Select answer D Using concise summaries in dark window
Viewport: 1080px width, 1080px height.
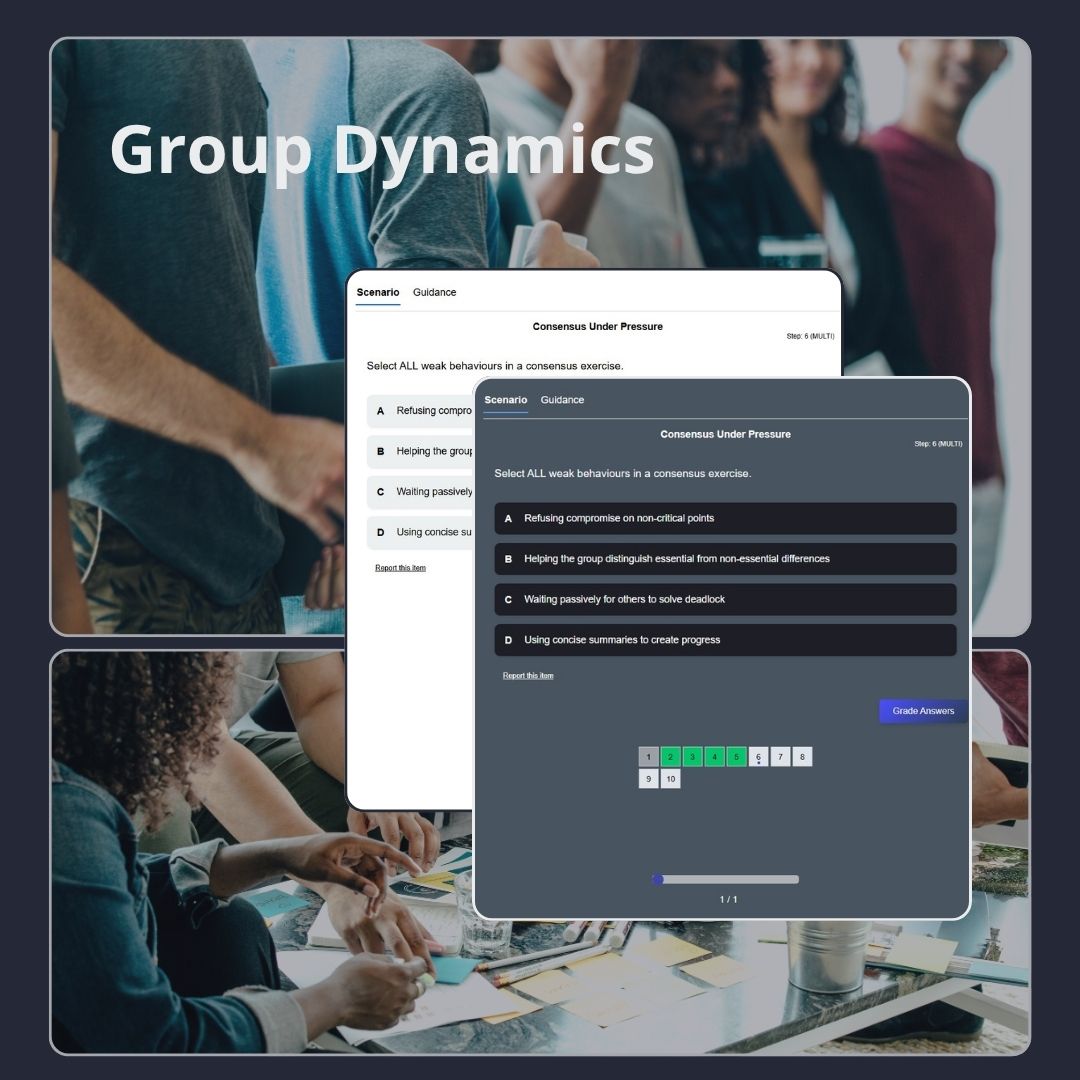pos(725,640)
